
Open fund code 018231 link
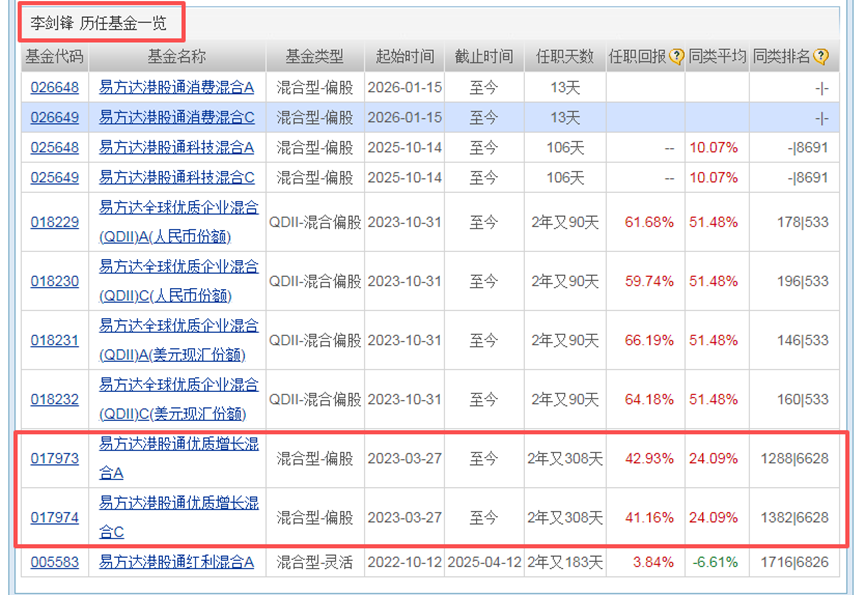point(55,340)
